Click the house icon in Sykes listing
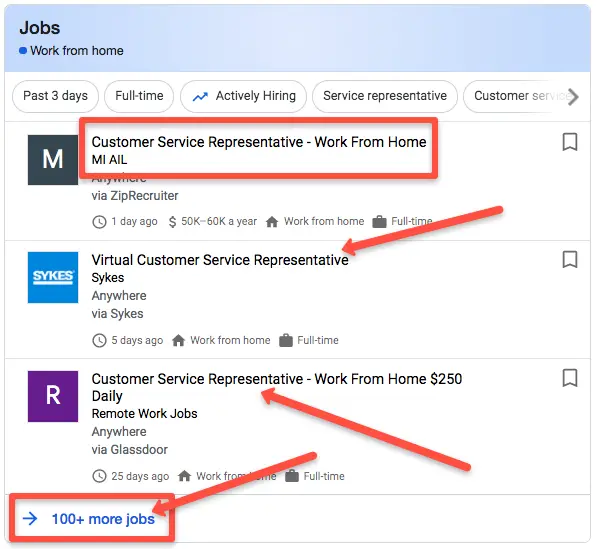Screen dimensions: 597x549 [x=178, y=340]
